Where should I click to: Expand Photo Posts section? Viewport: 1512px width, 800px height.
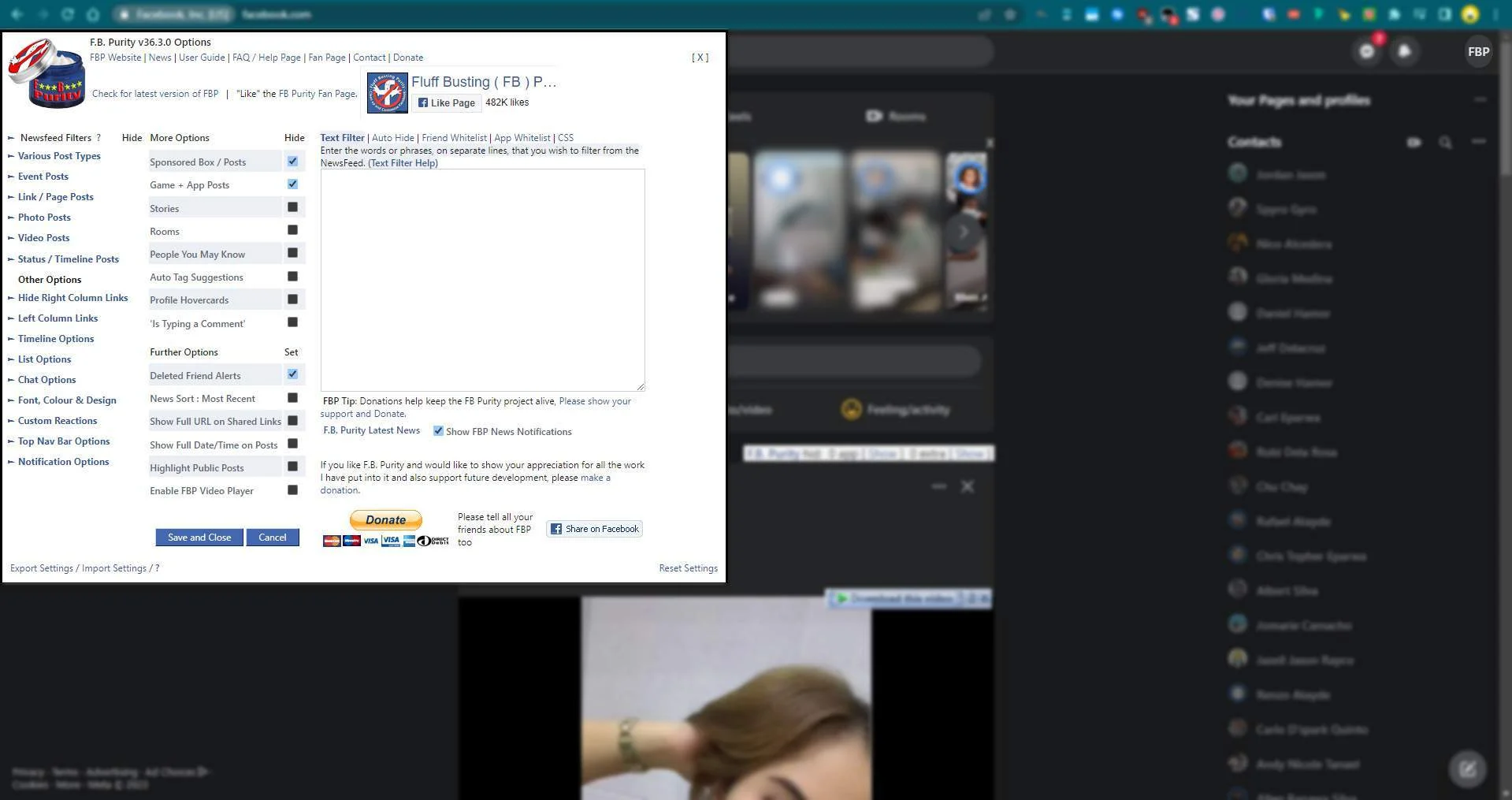[44, 218]
